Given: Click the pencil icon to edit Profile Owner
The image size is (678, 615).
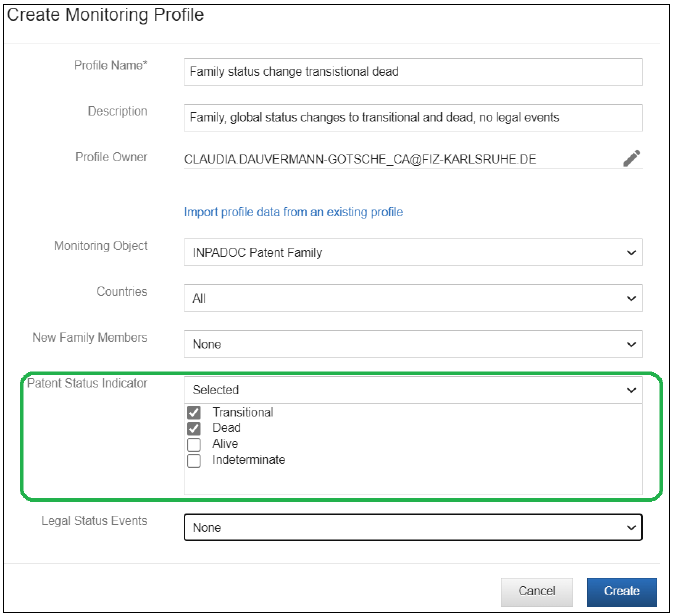Looking at the screenshot, I should click(631, 158).
